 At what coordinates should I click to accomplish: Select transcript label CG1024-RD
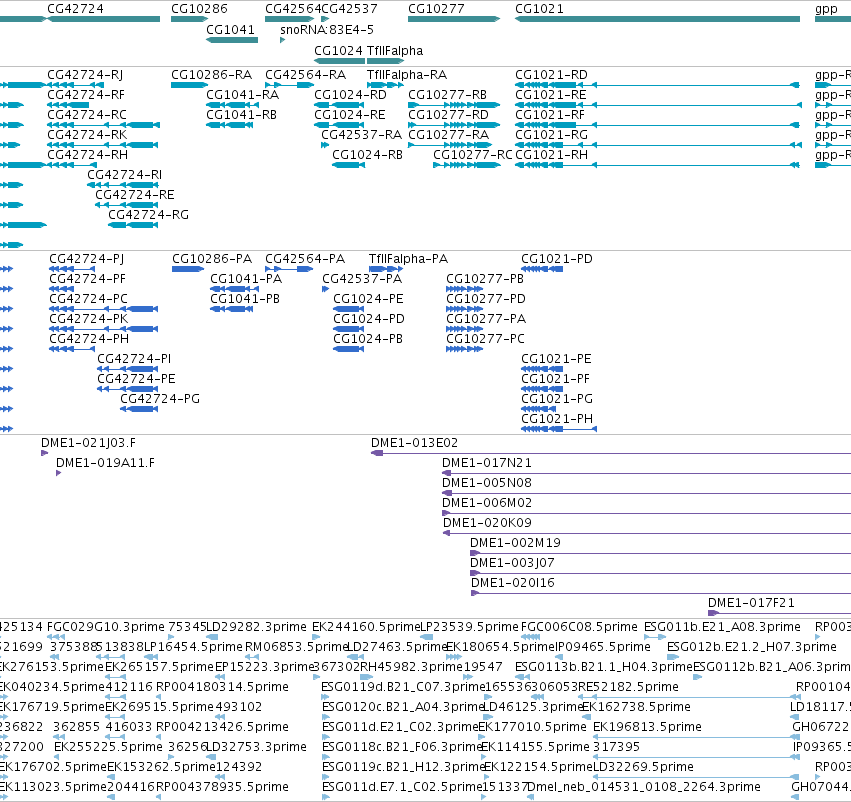point(350,95)
